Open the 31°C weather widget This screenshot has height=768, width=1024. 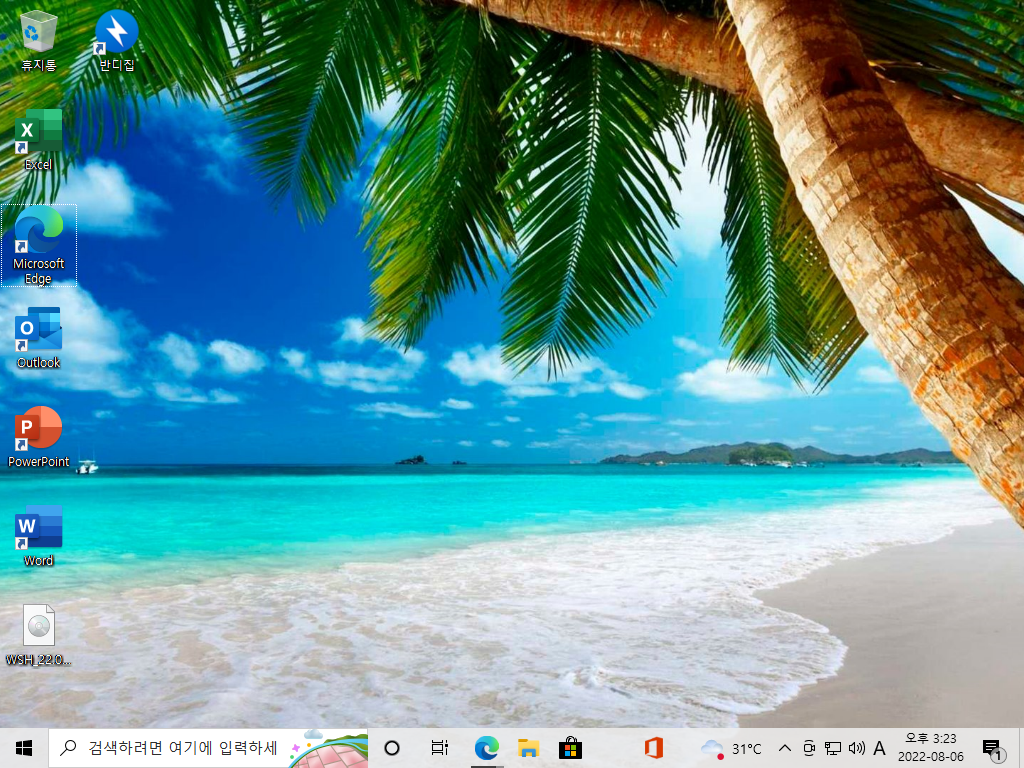pos(731,748)
